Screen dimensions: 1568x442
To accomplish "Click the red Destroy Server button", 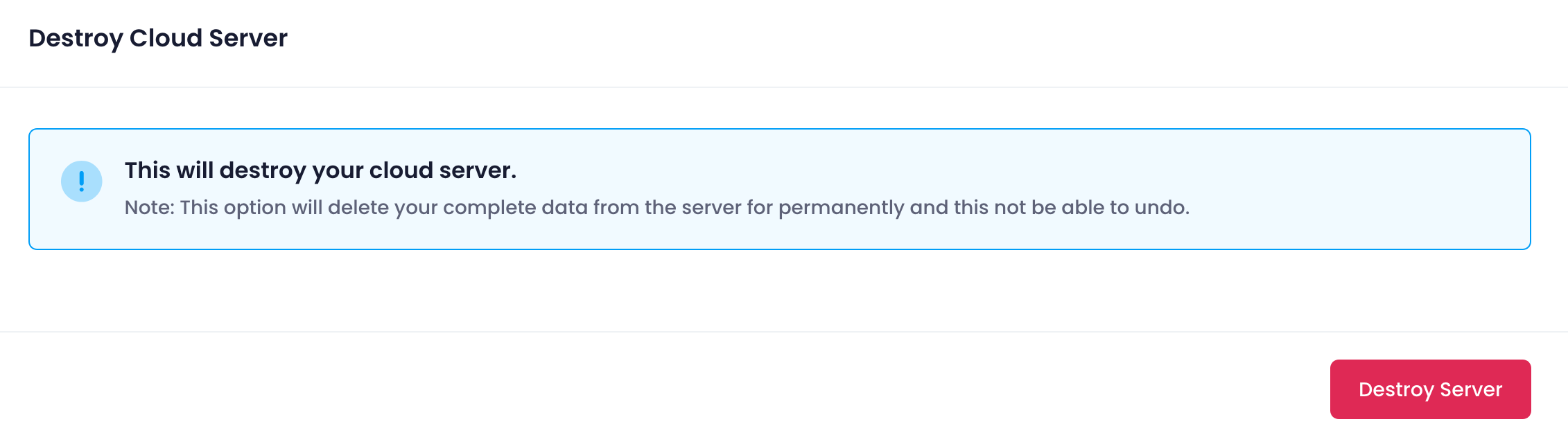I will point(1429,389).
